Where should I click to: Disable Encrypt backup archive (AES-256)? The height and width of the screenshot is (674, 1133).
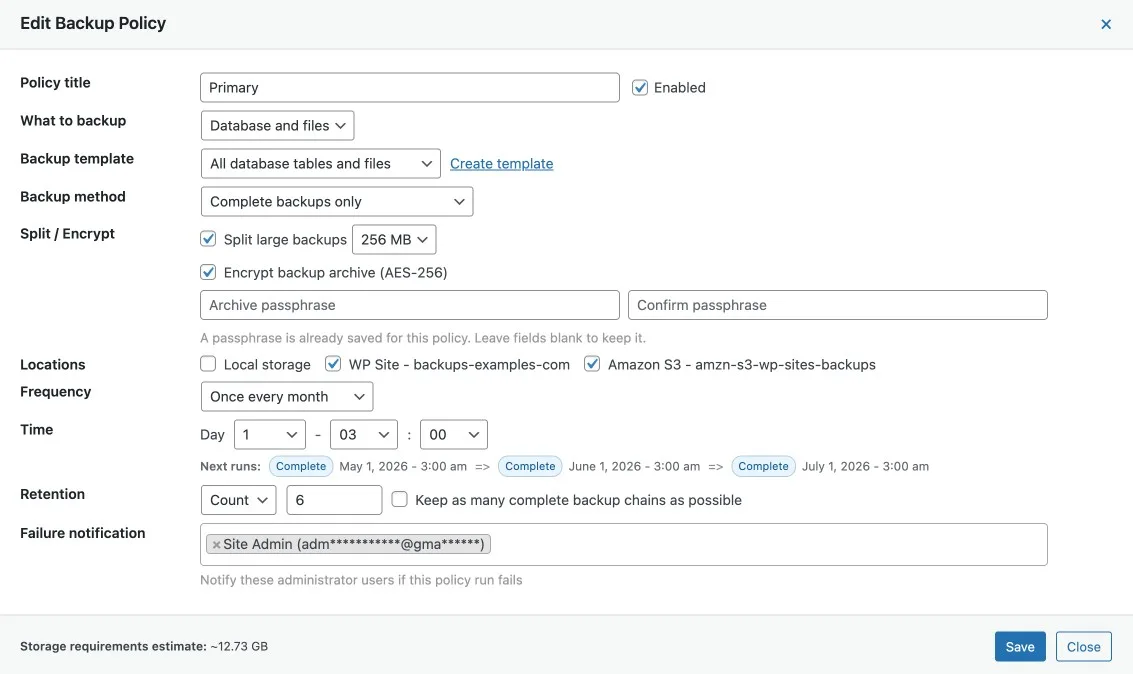click(208, 272)
